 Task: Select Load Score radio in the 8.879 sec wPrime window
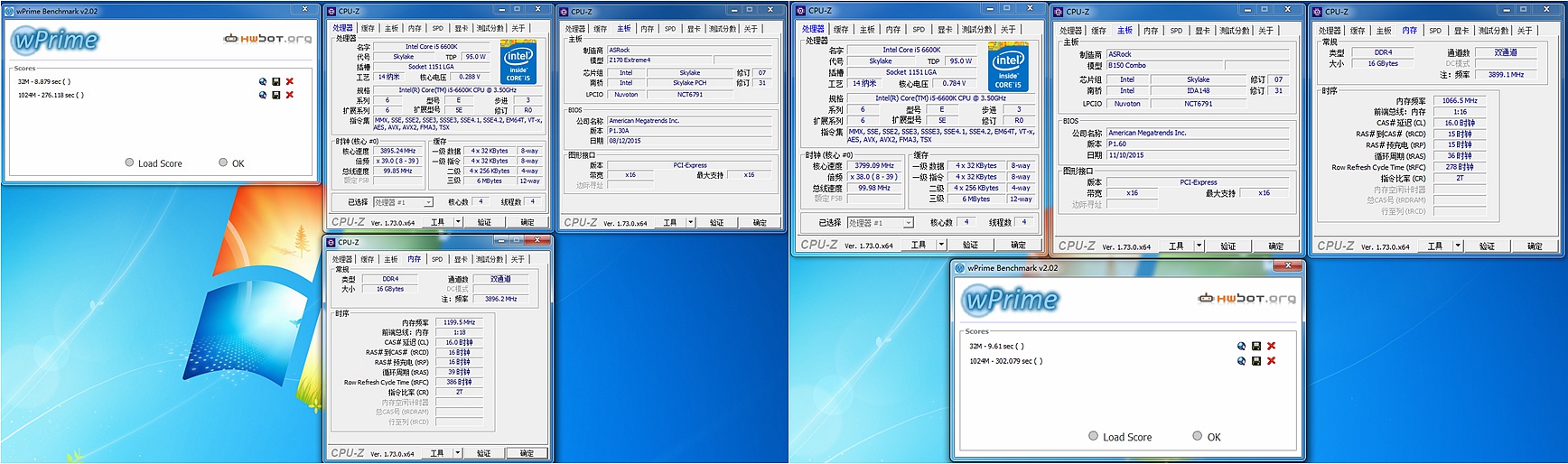tap(130, 163)
